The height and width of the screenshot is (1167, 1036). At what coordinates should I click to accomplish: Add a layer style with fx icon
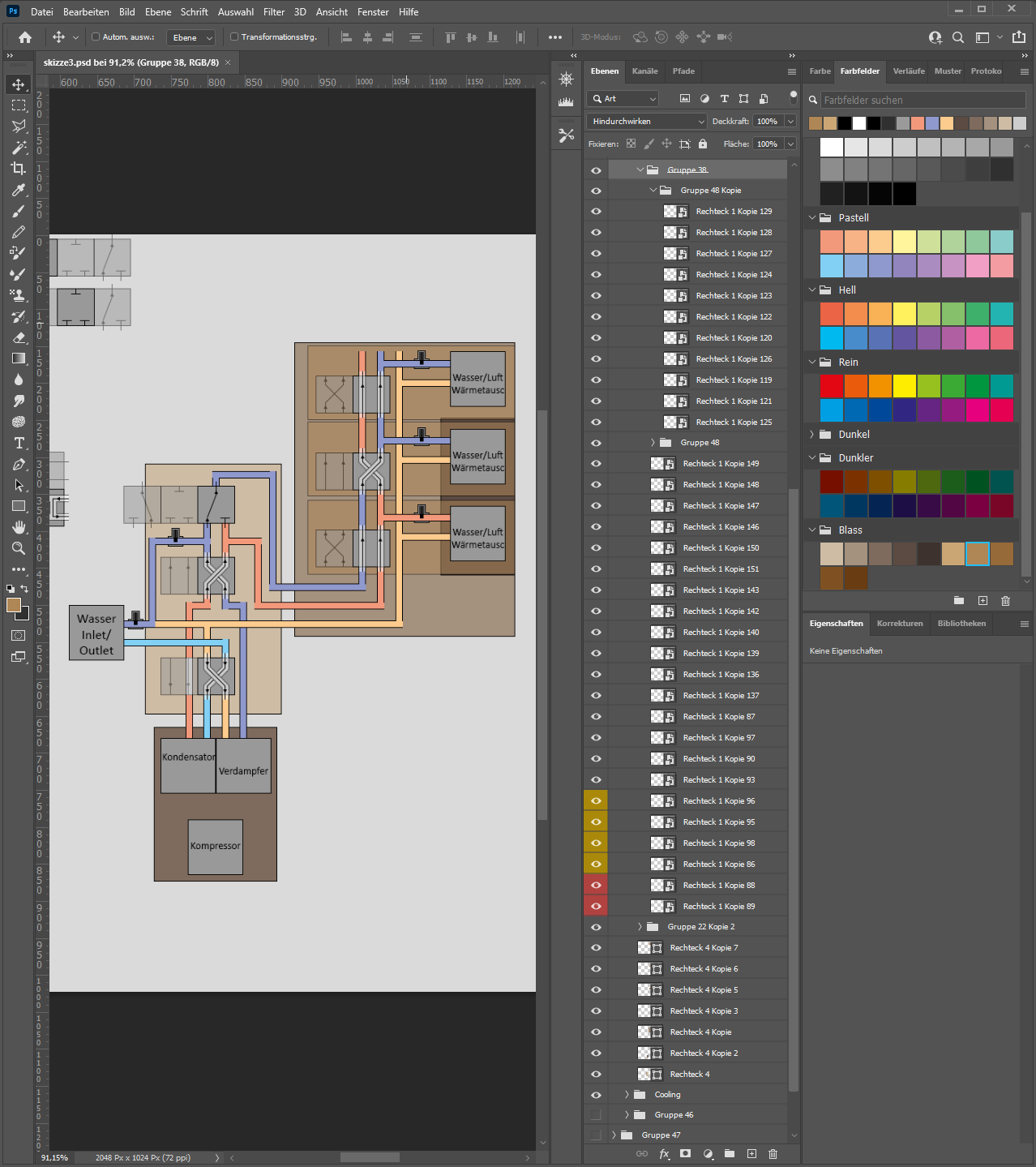665,1154
